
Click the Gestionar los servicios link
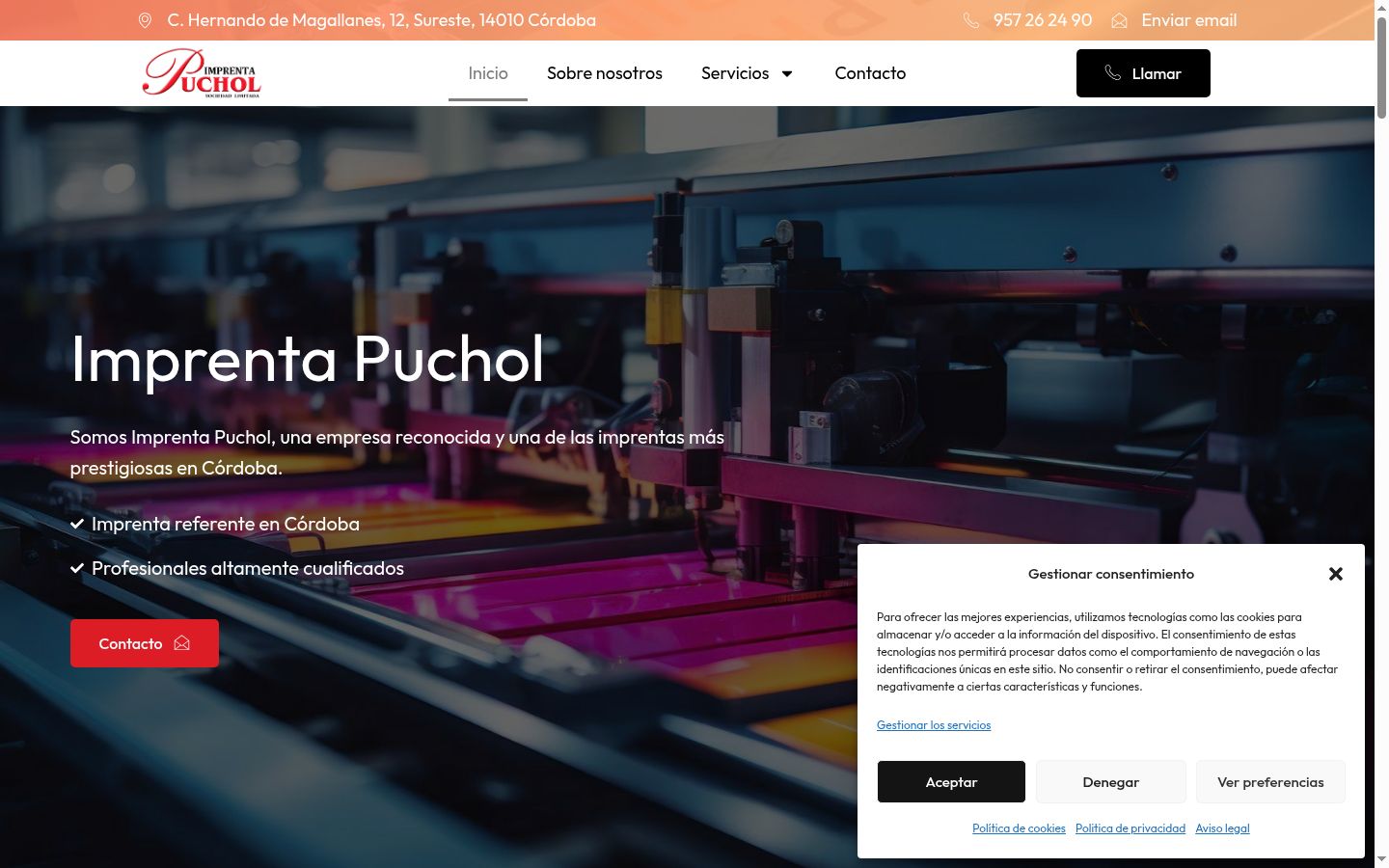point(934,725)
